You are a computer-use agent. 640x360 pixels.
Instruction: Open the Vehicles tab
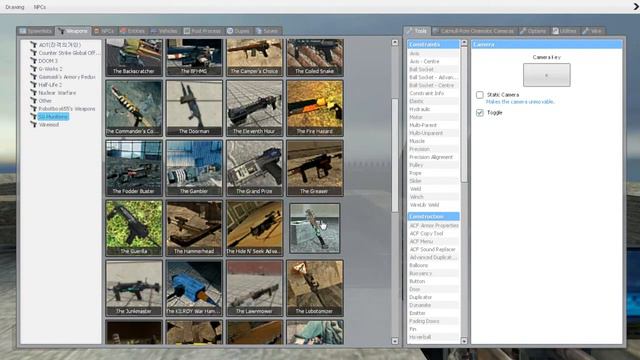164,31
